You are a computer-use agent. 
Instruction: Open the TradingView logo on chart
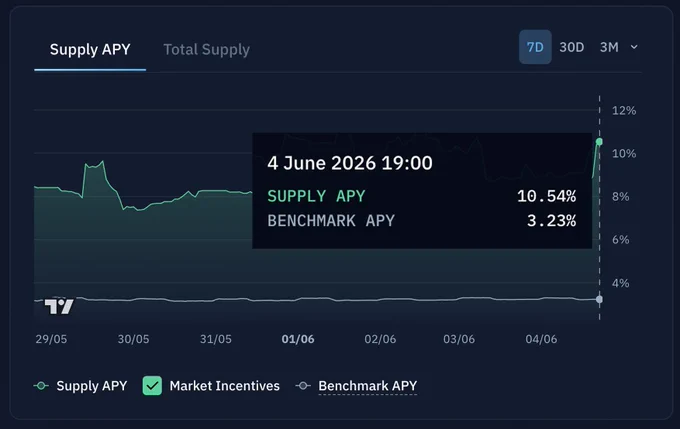pos(59,306)
